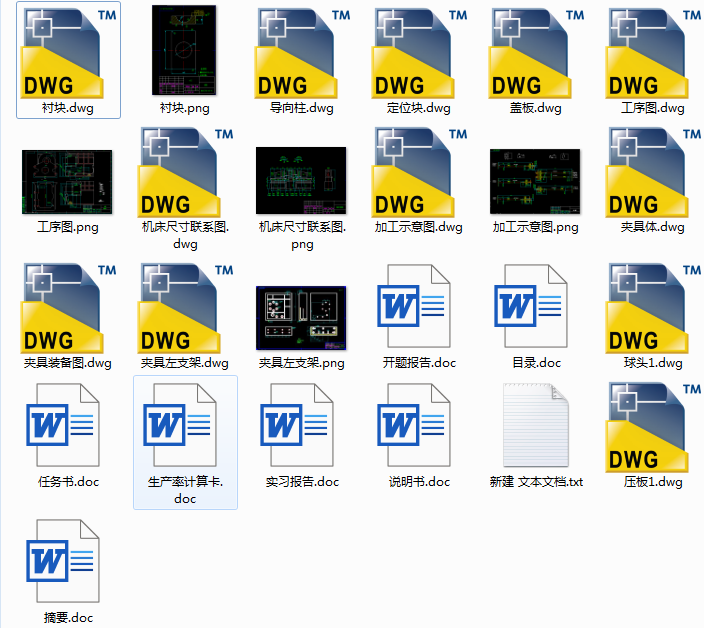Select the 夹具装备图.dwg file icon

[67, 308]
